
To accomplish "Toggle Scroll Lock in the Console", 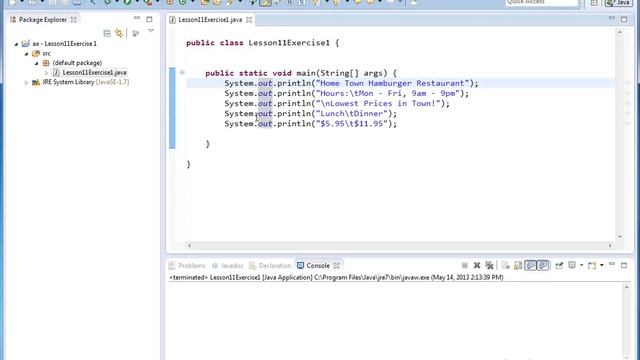I will [518, 266].
